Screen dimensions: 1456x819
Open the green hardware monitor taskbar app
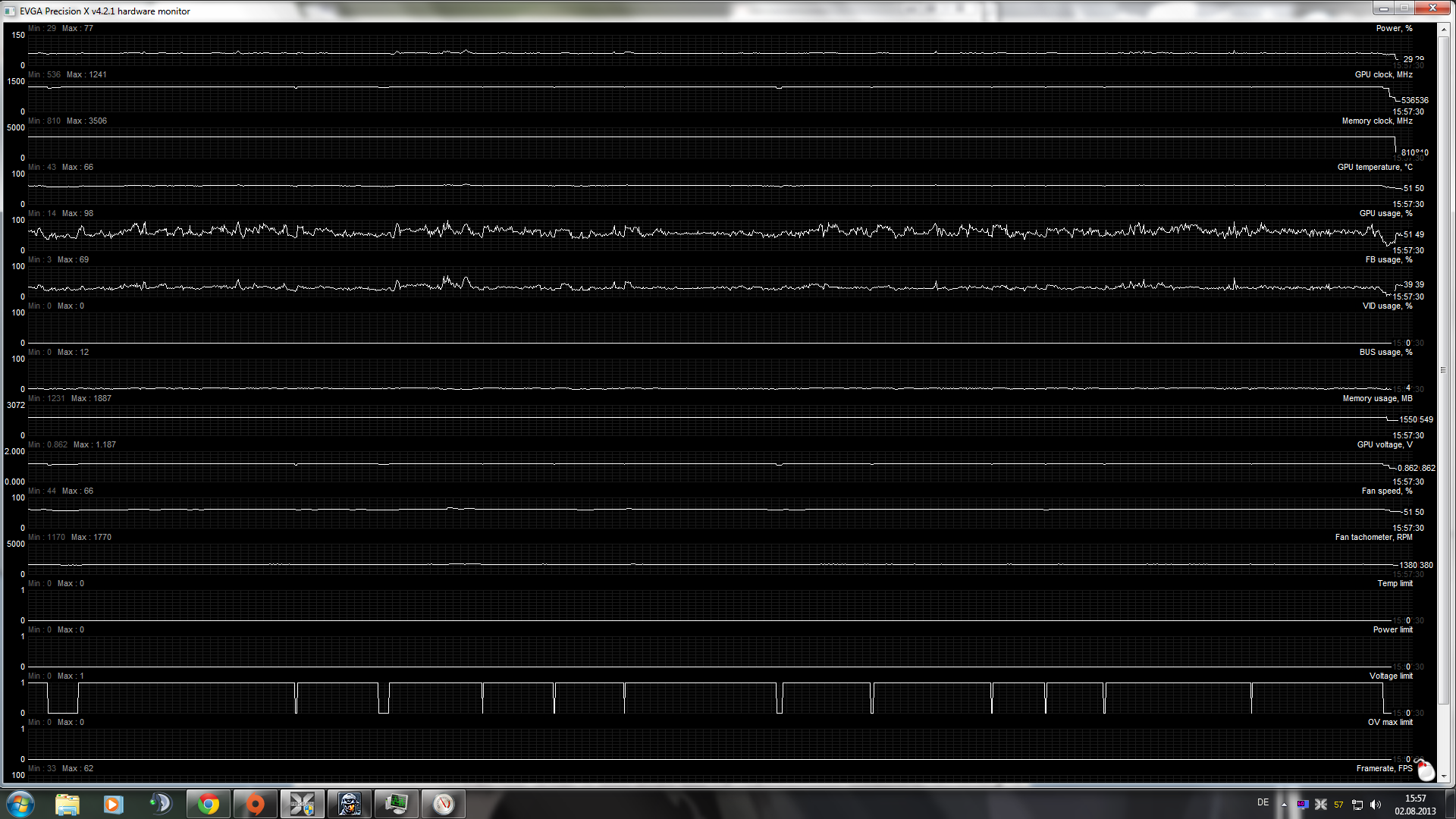[396, 804]
